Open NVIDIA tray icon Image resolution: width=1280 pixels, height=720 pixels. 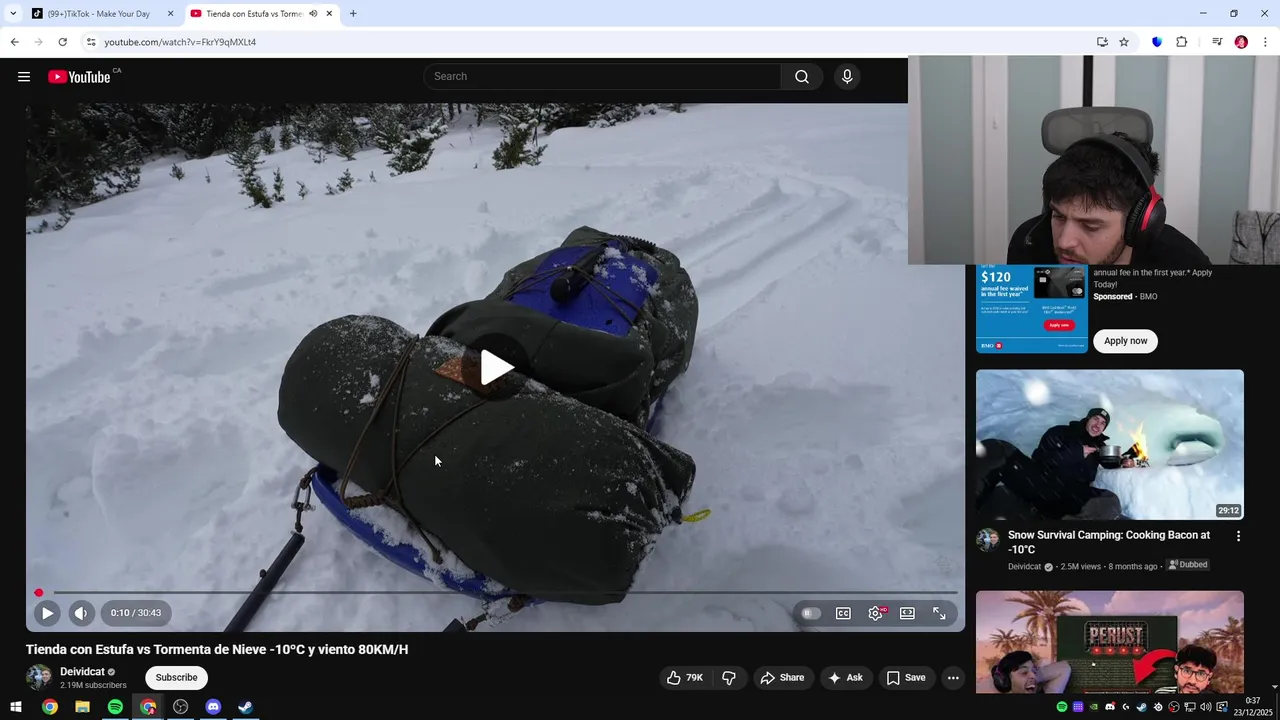pos(1094,707)
